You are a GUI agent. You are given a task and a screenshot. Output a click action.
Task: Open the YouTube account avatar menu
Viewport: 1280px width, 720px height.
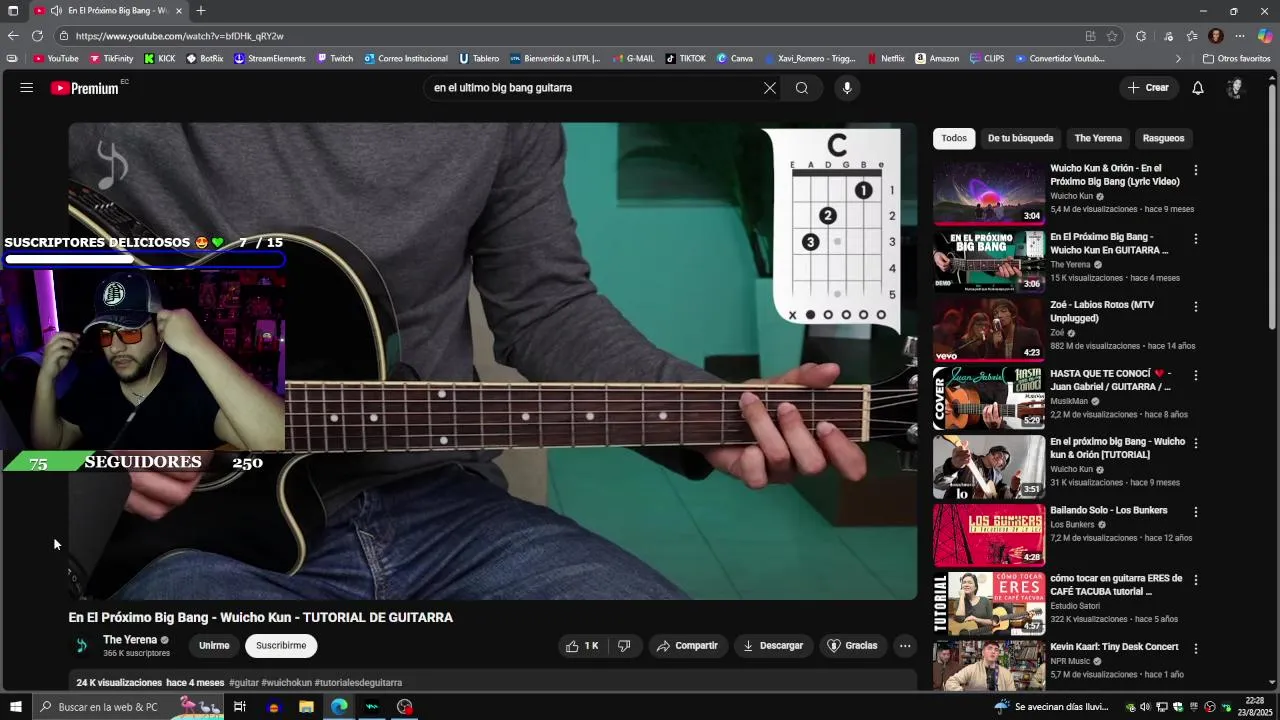tap(1235, 88)
